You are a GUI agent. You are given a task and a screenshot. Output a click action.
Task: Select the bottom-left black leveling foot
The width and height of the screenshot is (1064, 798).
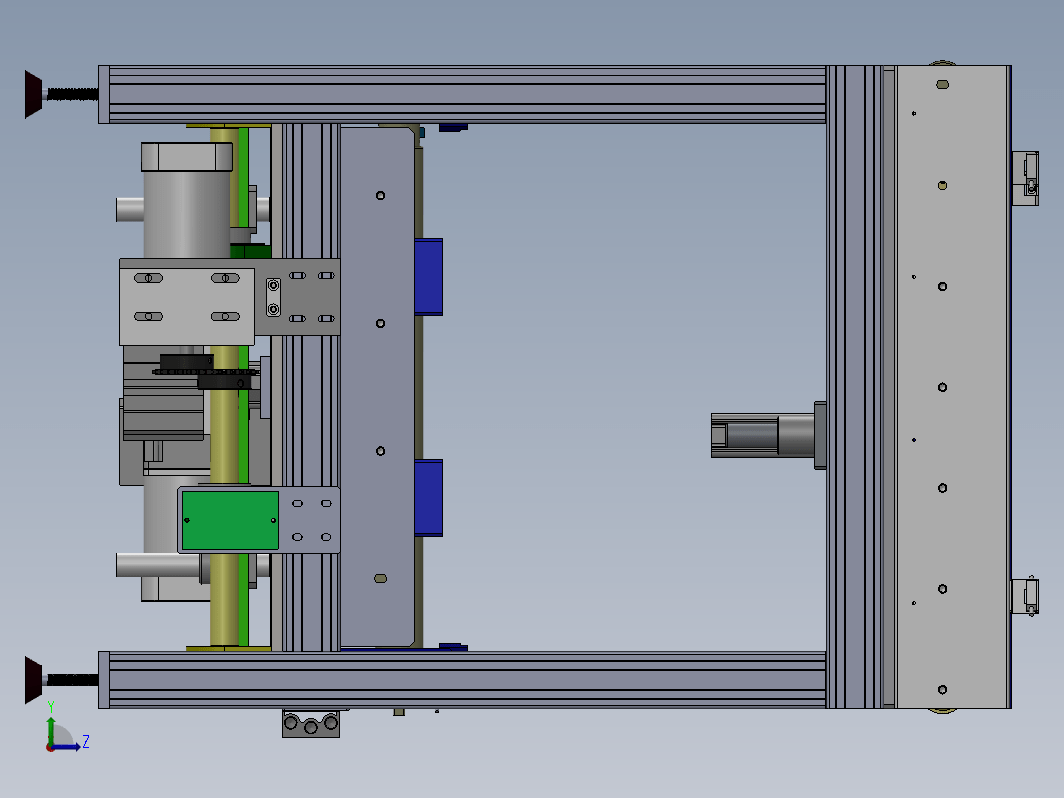pos(34,680)
